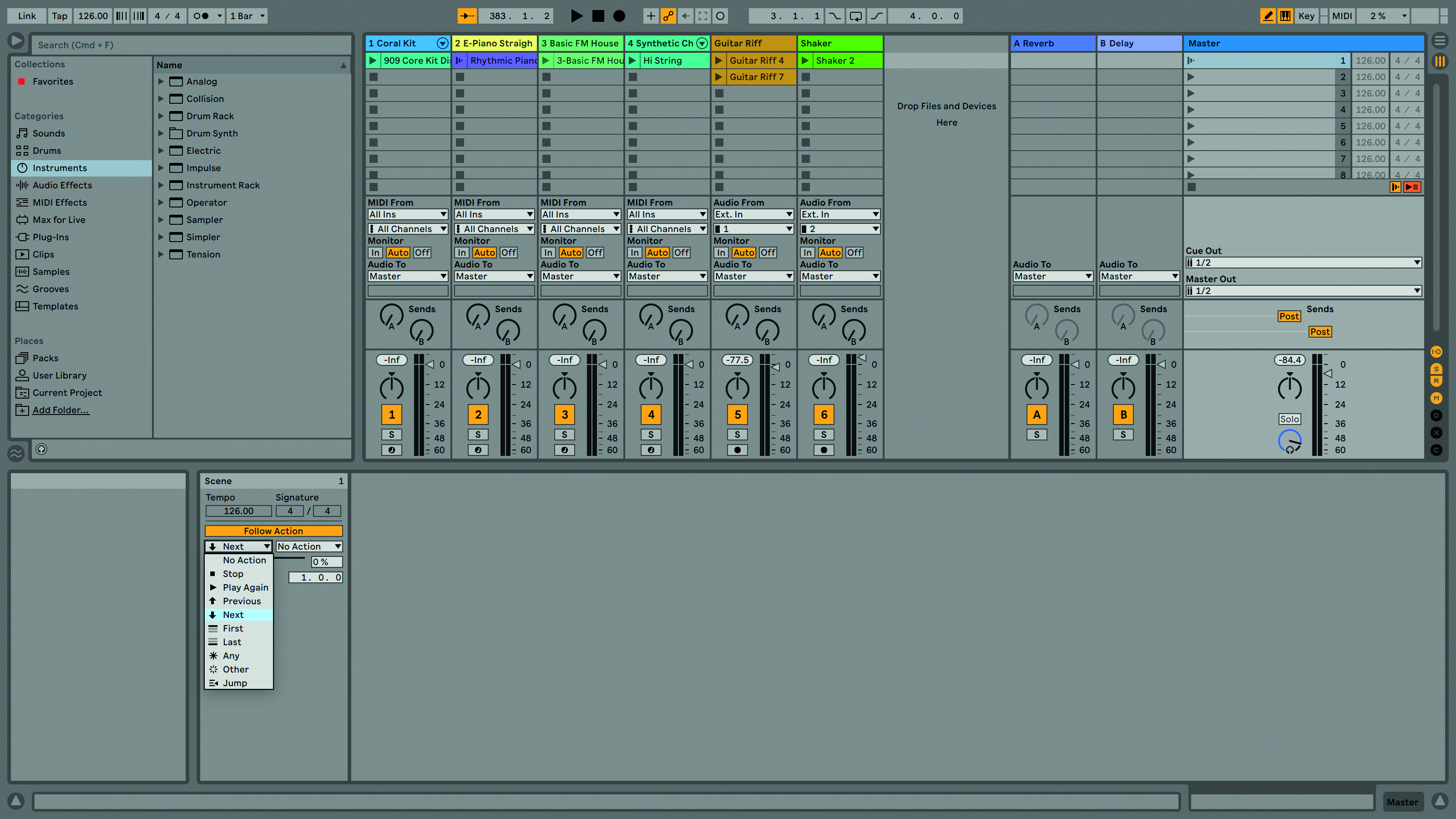Start playback with the Play button
The width and height of the screenshot is (1456, 819).
[x=576, y=16]
